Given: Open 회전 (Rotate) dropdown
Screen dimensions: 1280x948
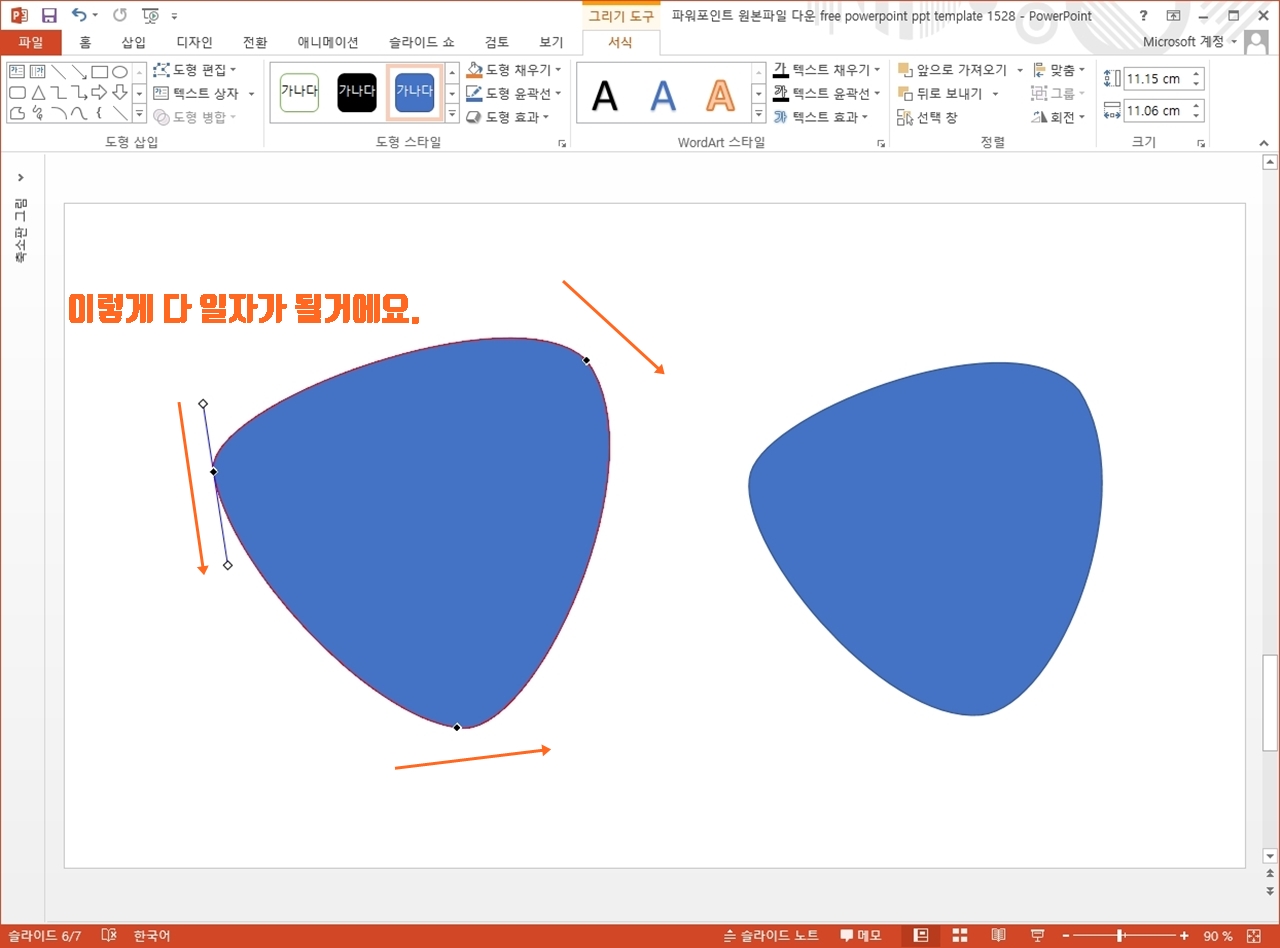Looking at the screenshot, I should 1058,117.
